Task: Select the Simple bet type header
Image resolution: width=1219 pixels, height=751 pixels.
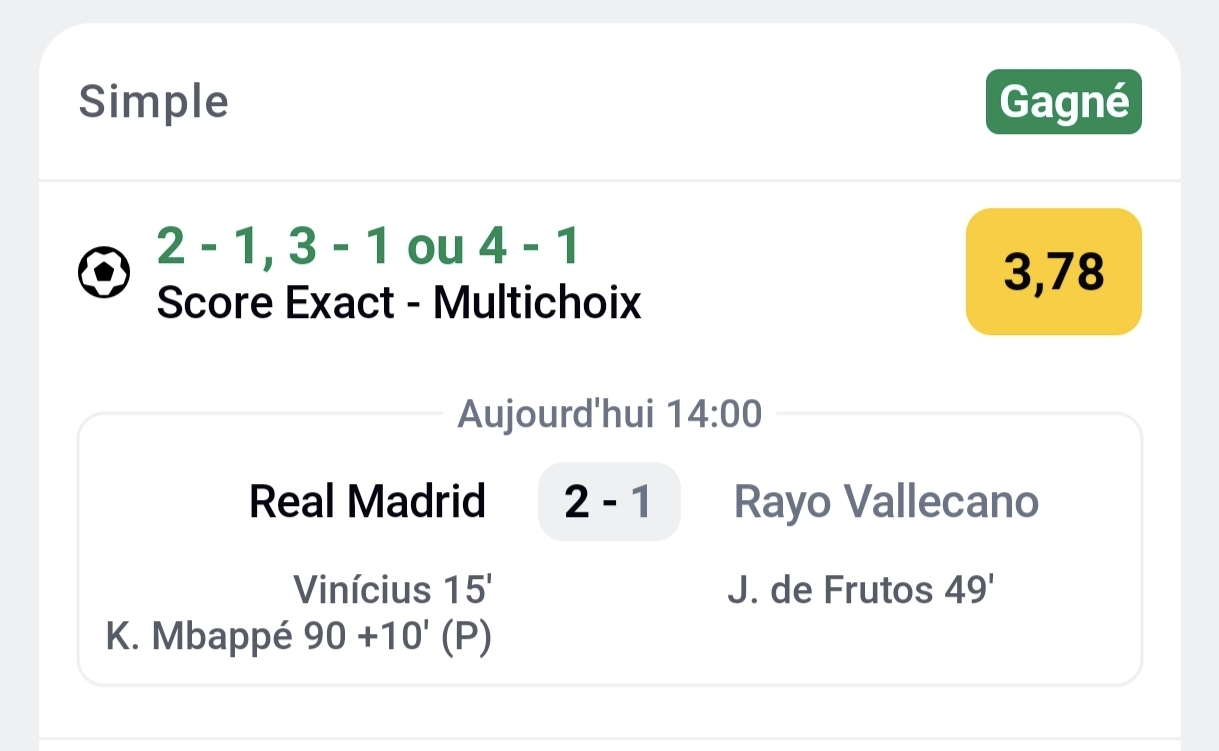Action: (153, 101)
